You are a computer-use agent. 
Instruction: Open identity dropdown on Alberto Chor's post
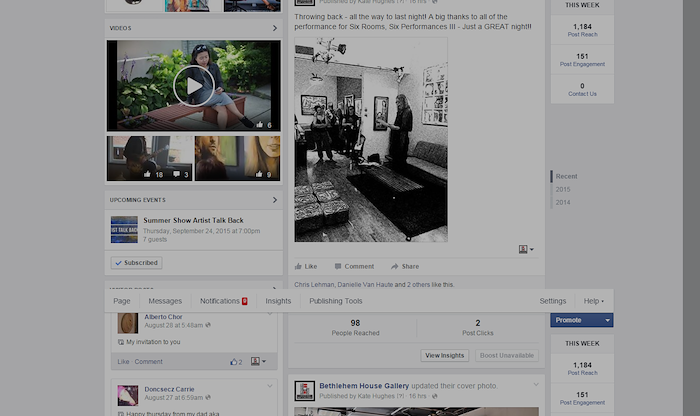pos(258,361)
